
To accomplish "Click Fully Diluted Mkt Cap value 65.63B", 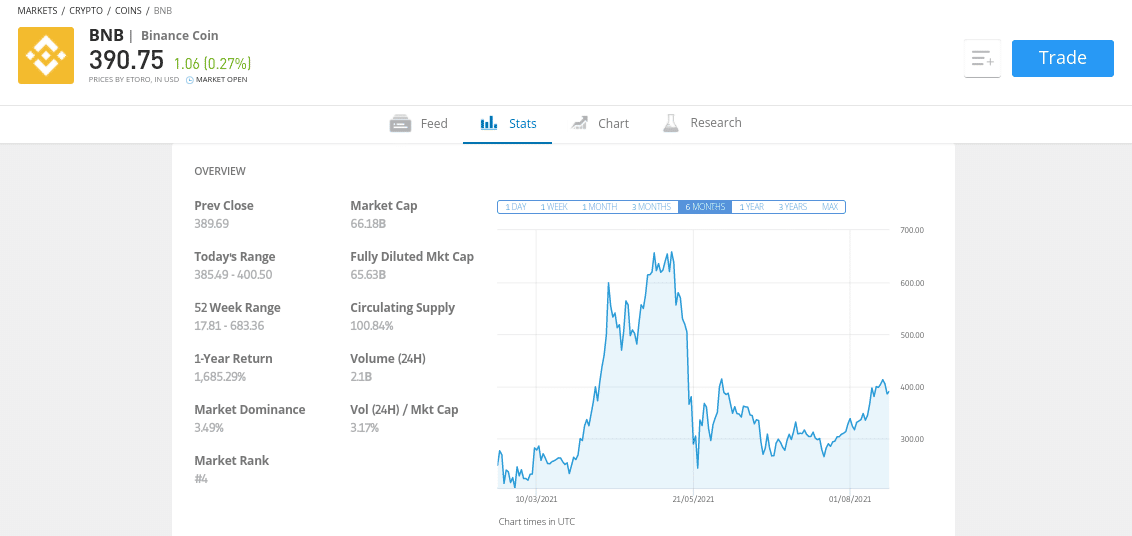I will (368, 275).
